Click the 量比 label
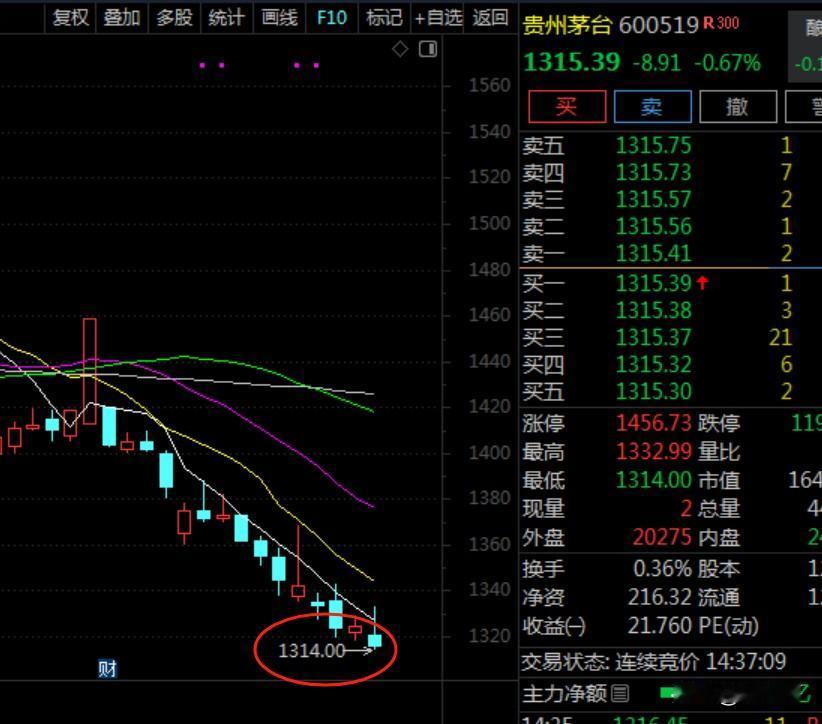 click(x=719, y=451)
